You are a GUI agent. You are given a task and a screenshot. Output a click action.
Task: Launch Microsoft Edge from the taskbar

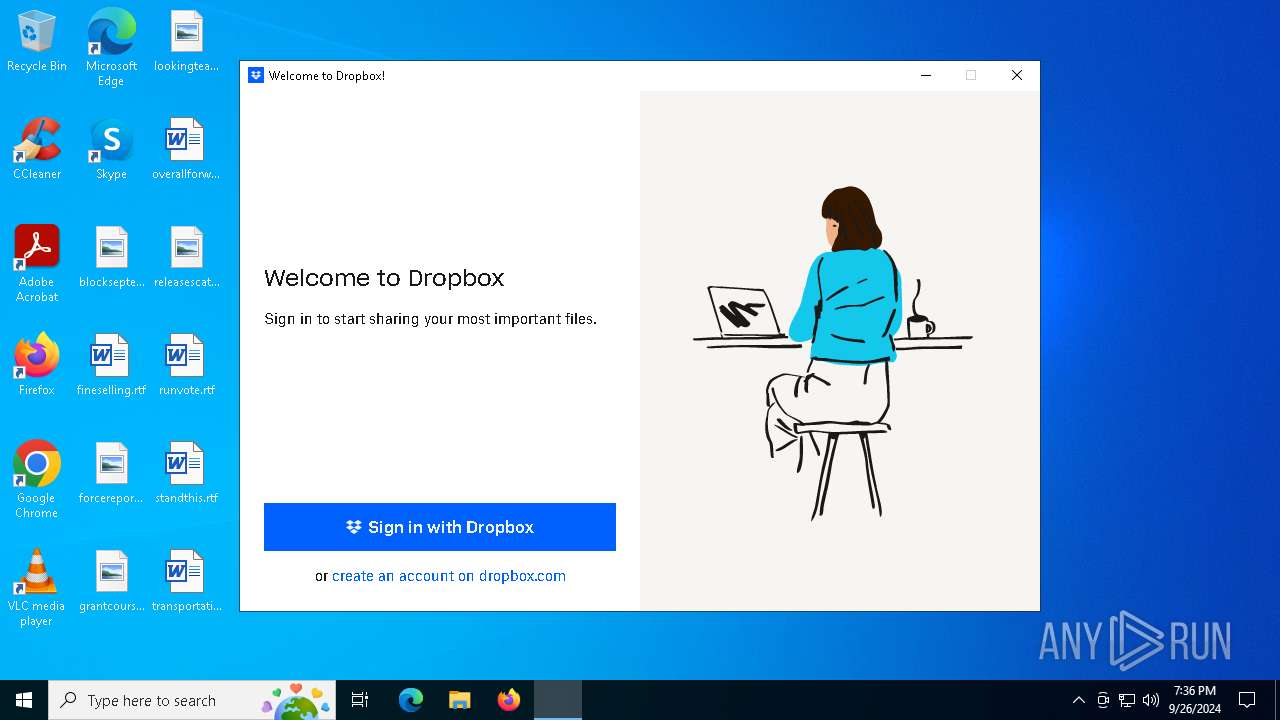pos(411,700)
